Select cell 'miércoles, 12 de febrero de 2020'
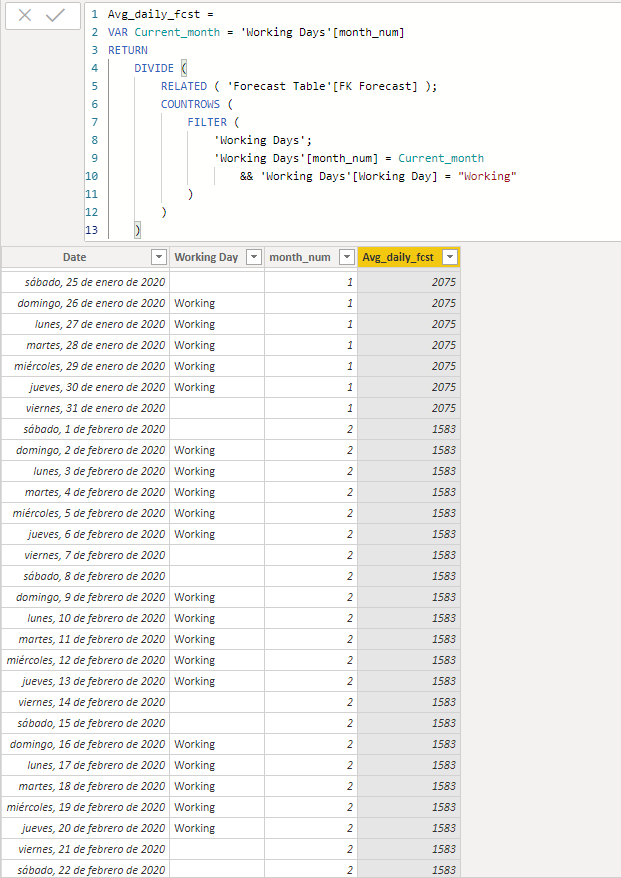621x878 pixels. [85, 660]
